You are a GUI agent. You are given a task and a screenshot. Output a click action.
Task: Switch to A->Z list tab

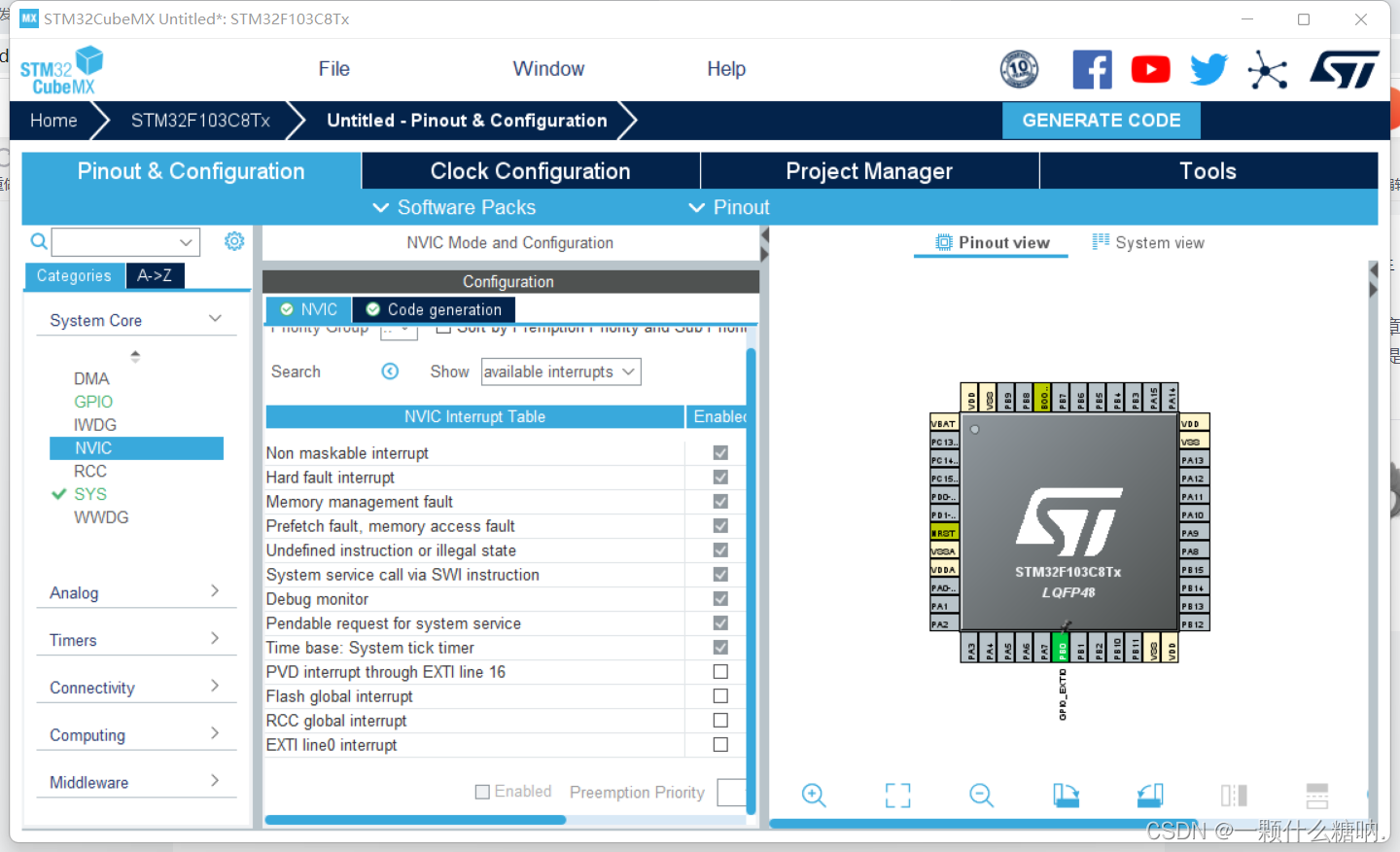155,275
